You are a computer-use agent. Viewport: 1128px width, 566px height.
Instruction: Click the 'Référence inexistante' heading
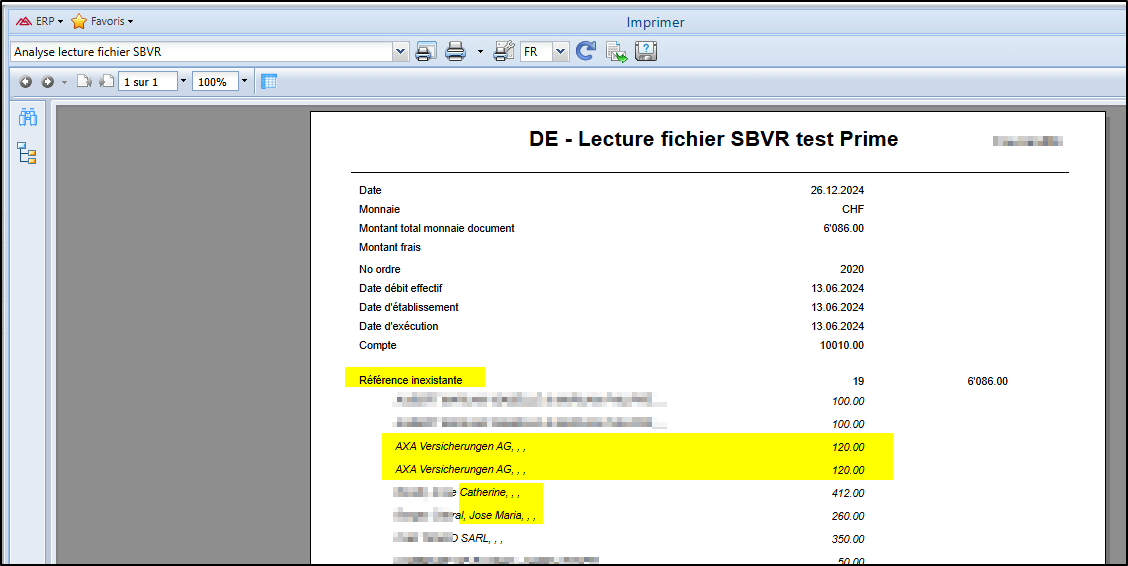(x=411, y=380)
